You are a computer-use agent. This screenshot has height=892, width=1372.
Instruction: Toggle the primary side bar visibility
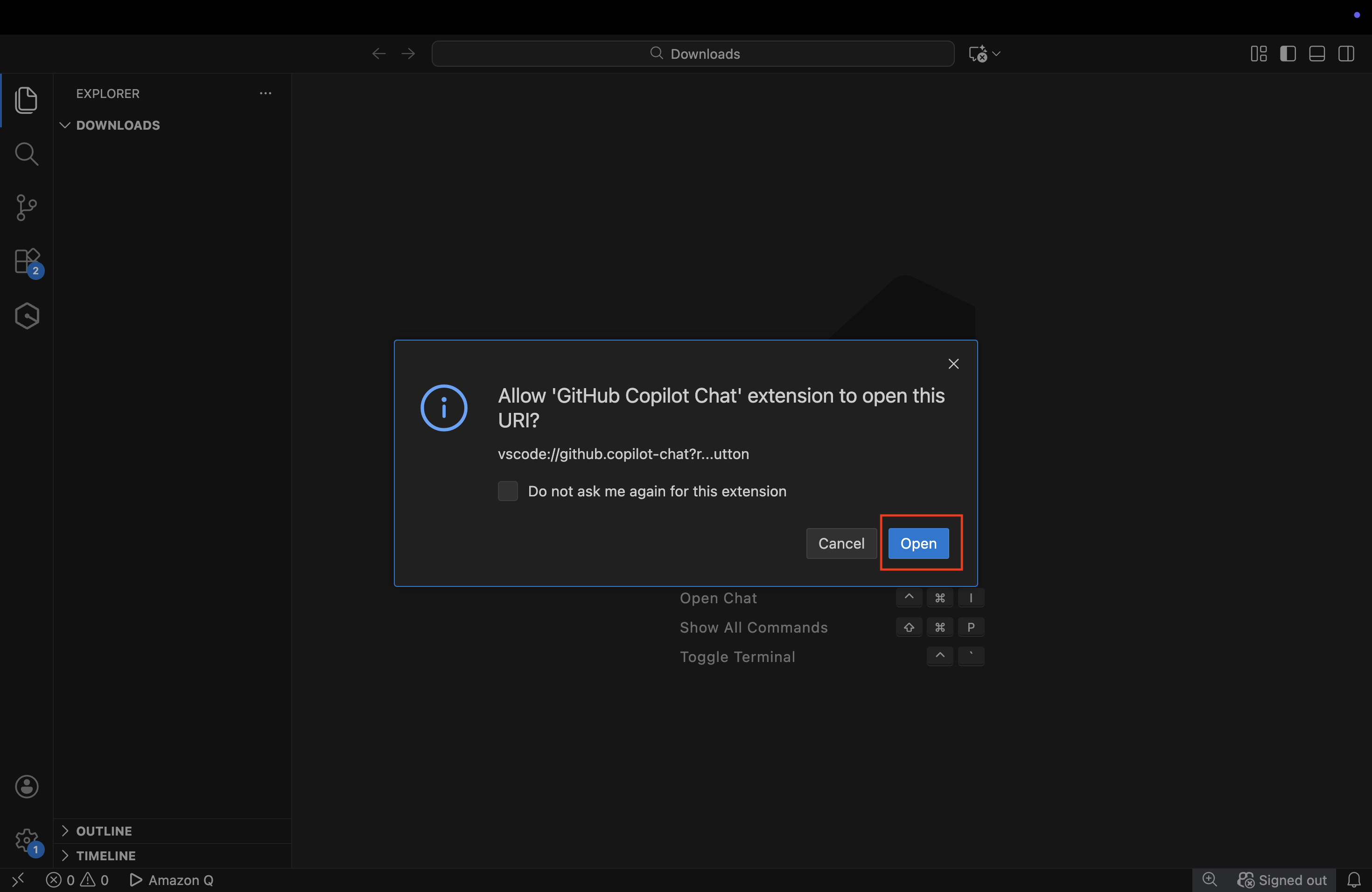tap(1288, 54)
